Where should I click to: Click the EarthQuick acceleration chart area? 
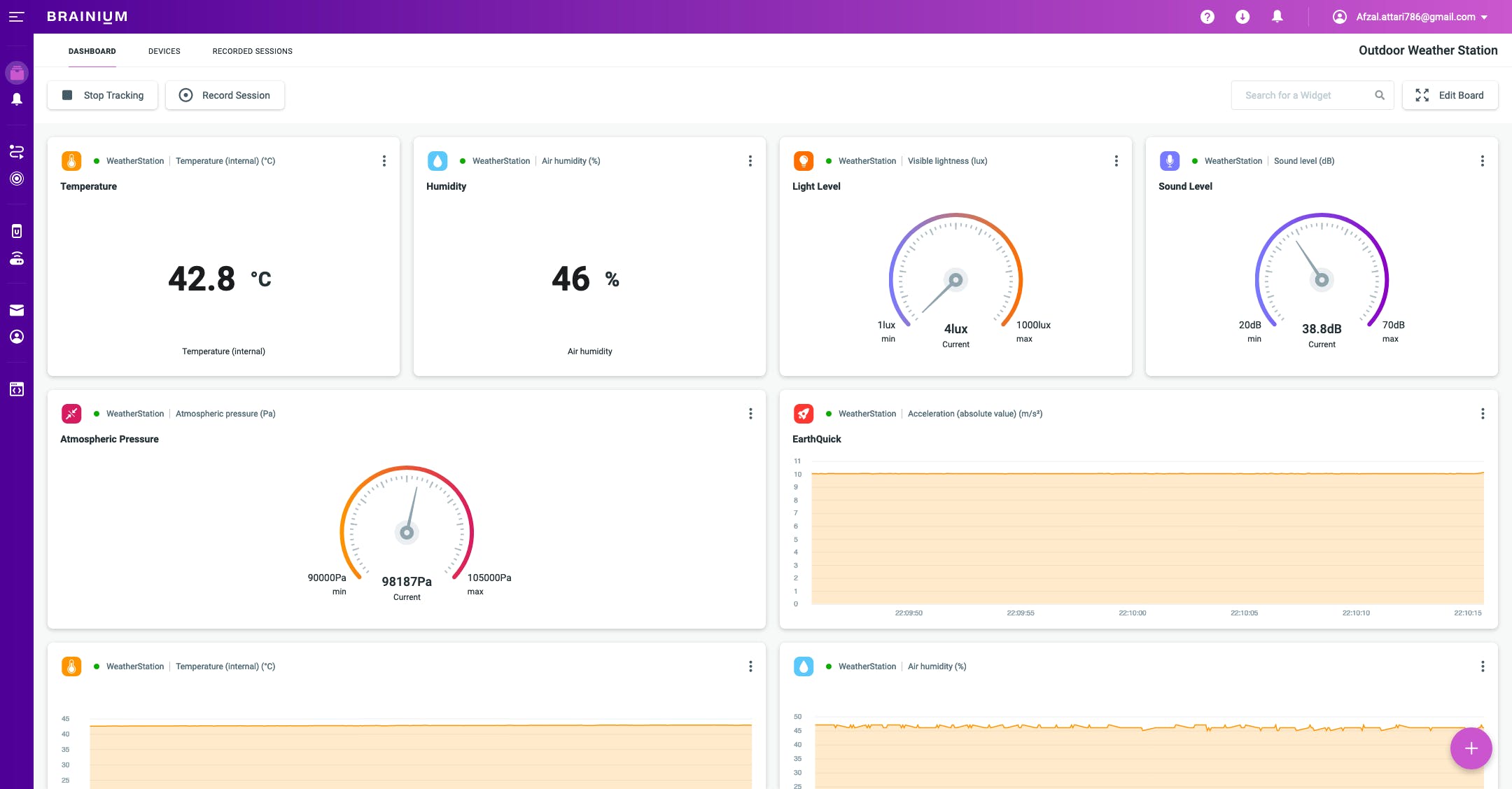1147,538
